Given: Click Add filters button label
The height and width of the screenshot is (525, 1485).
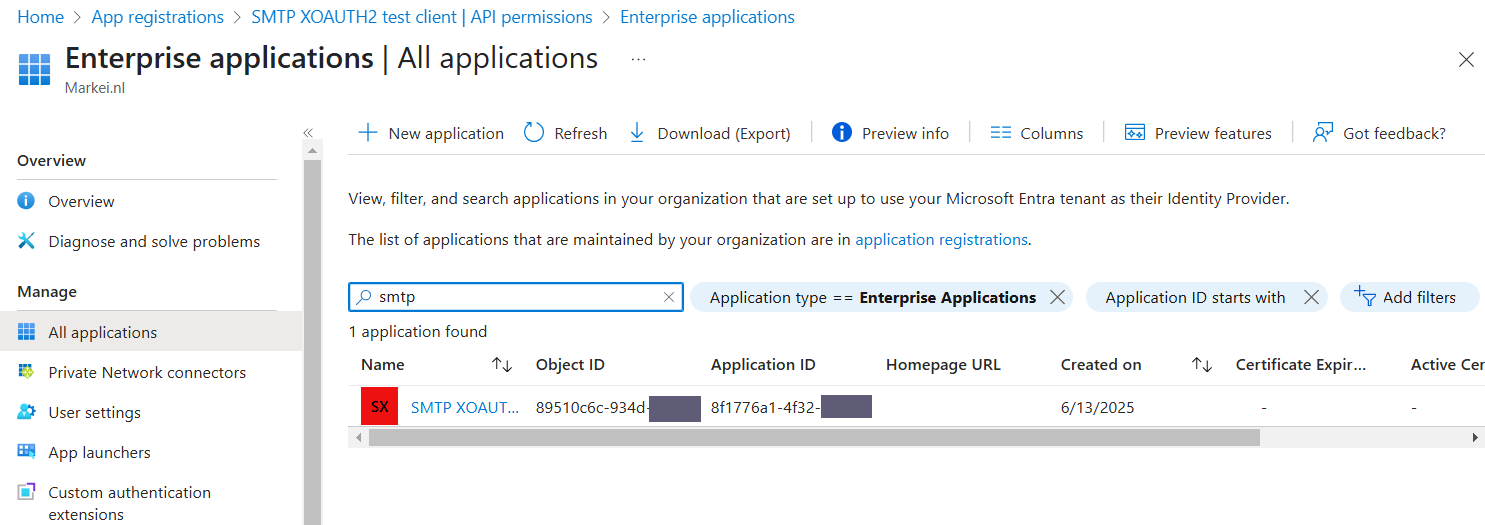Looking at the screenshot, I should click(x=1419, y=297).
